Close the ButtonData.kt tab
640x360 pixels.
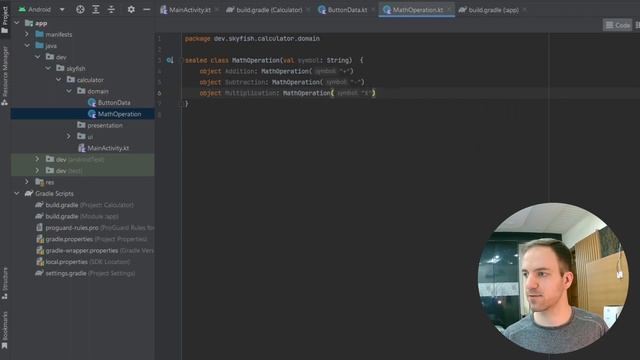tap(373, 10)
